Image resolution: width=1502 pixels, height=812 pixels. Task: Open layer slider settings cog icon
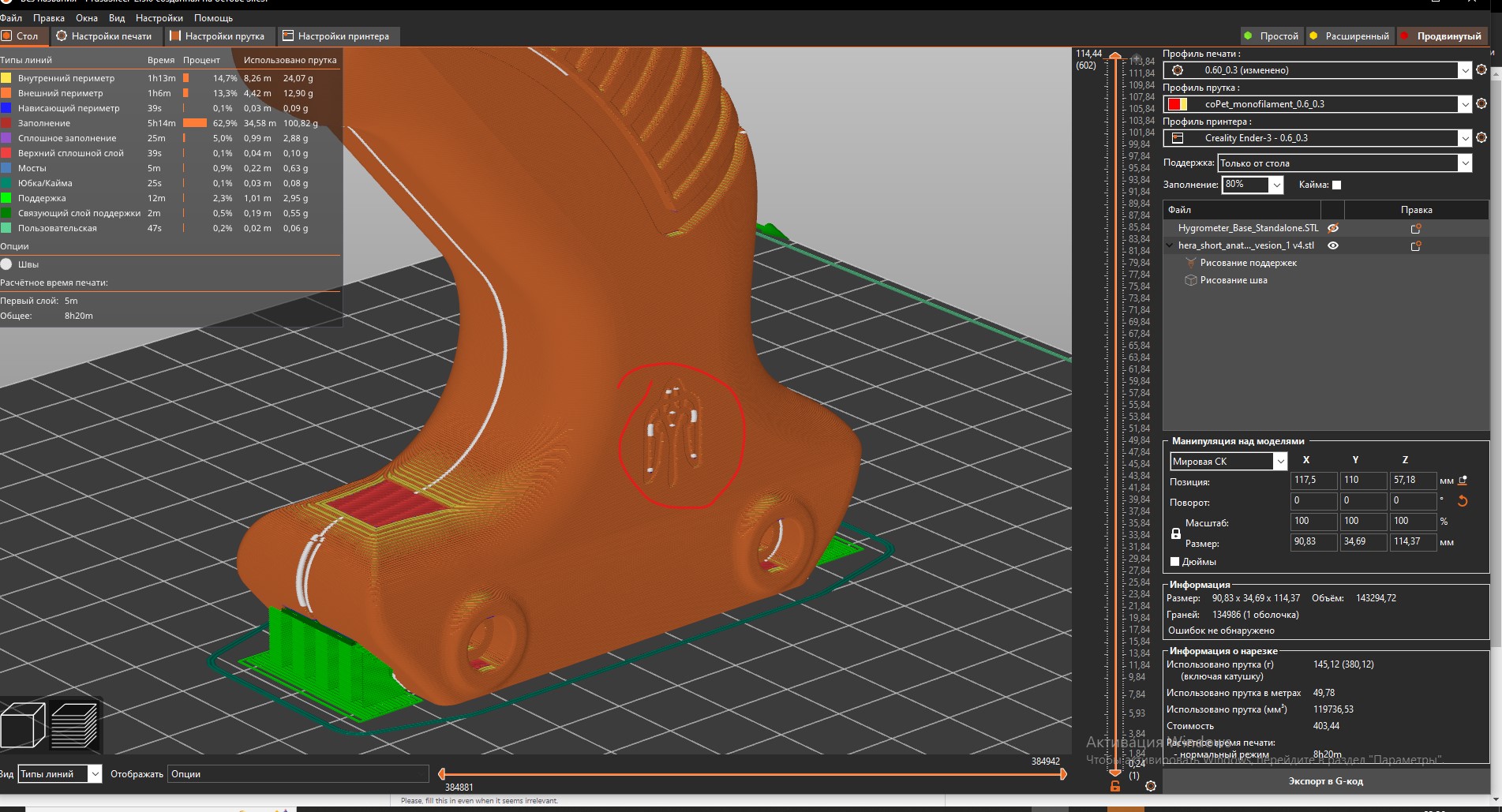coord(1151,786)
